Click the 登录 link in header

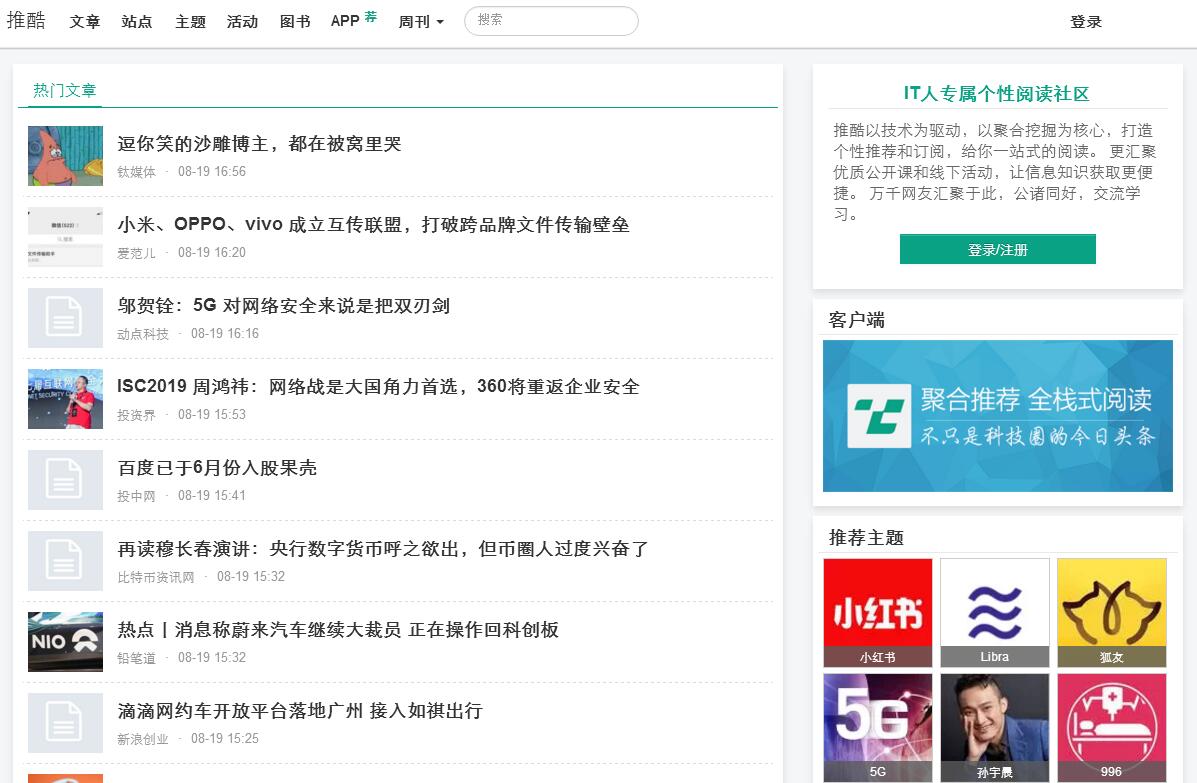(1085, 22)
